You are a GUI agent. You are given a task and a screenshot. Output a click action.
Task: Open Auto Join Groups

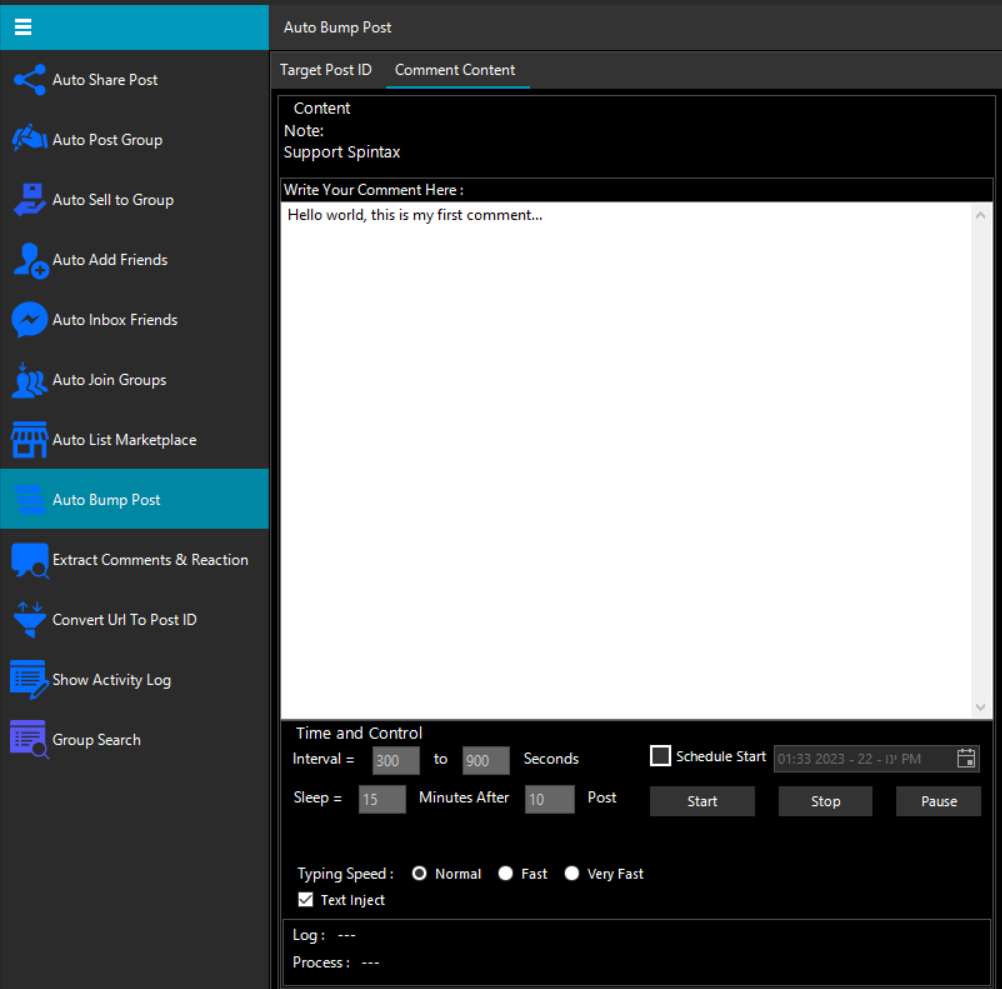(x=109, y=380)
